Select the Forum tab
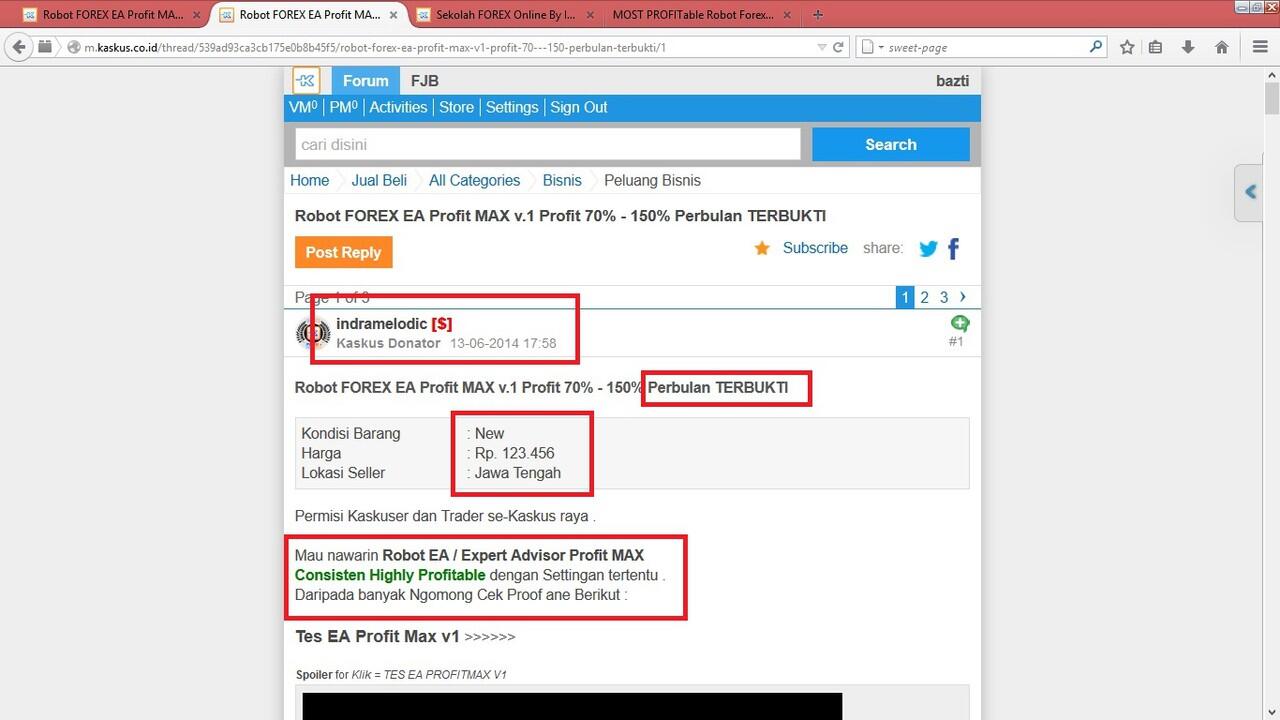Viewport: 1280px width, 720px height. [366, 81]
